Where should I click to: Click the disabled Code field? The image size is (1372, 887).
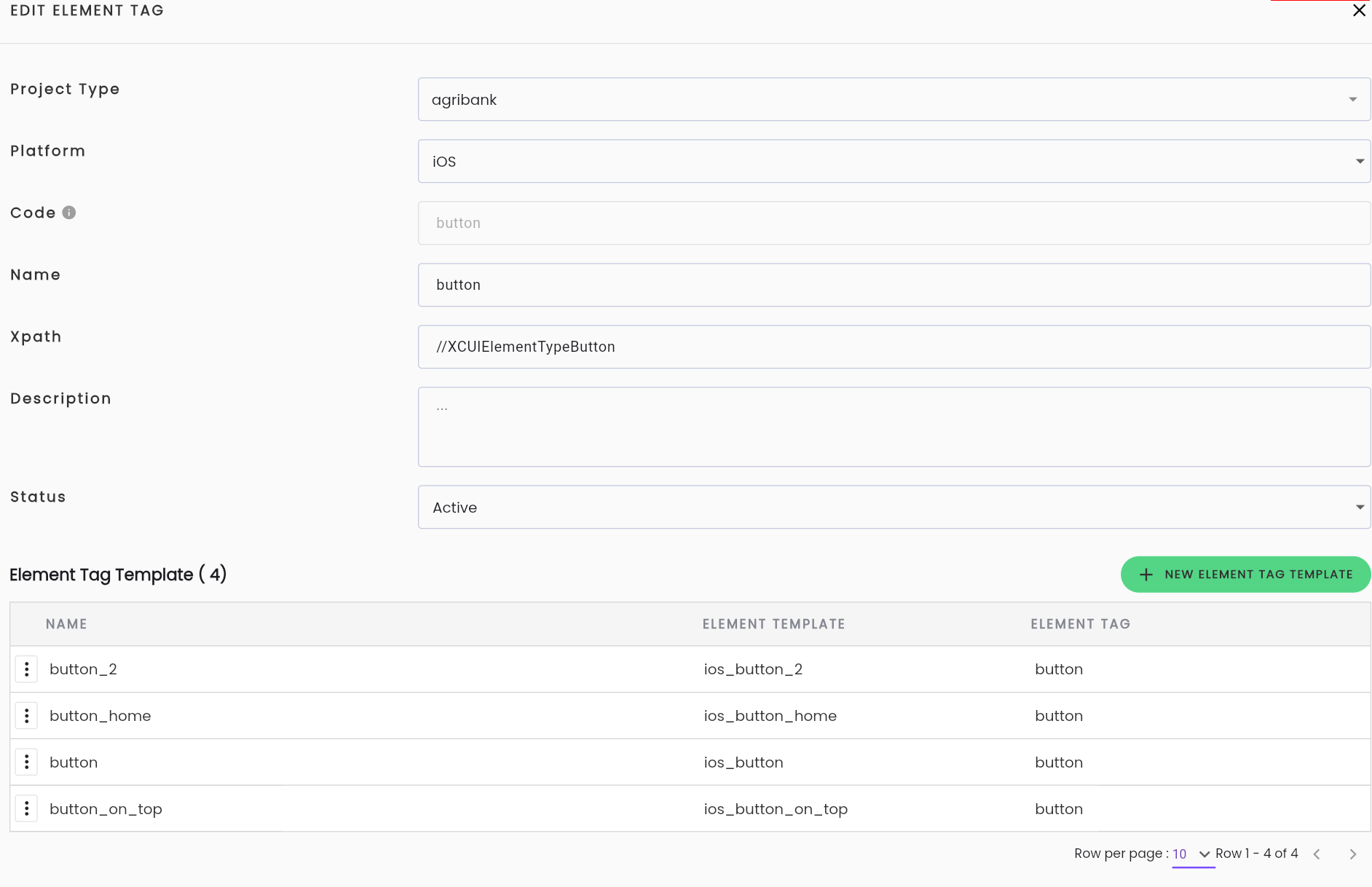tap(894, 223)
